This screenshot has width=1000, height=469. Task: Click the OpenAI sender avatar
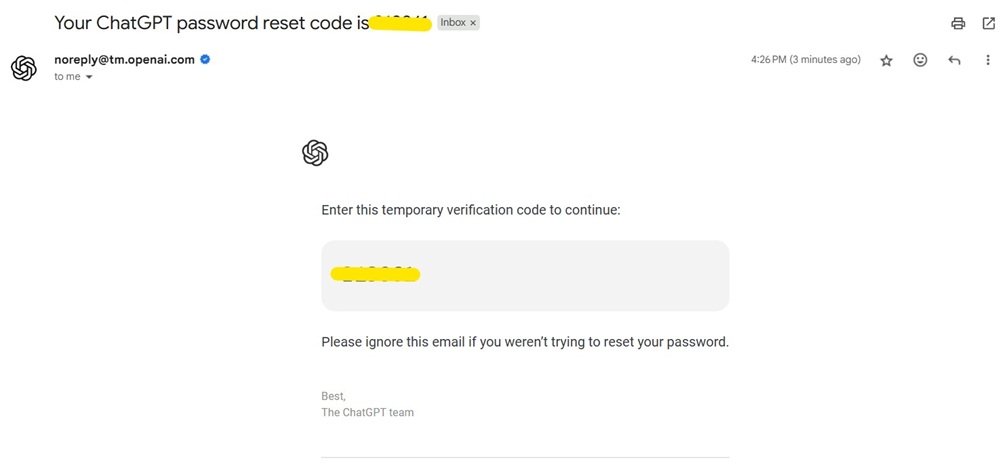pos(23,68)
